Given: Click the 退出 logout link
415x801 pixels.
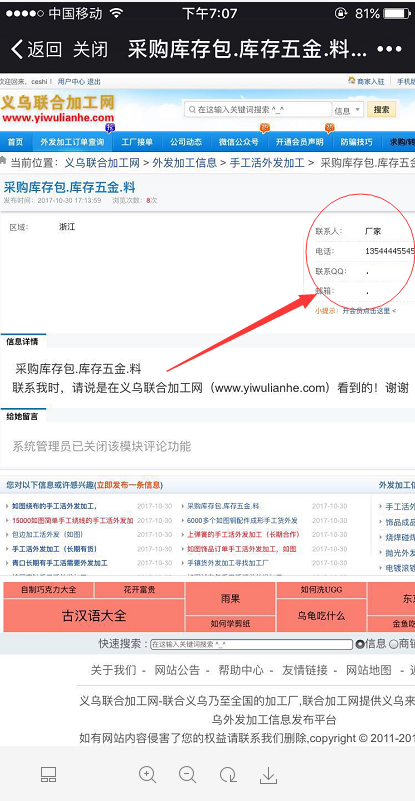Looking at the screenshot, I should pyautogui.click(x=94, y=82).
